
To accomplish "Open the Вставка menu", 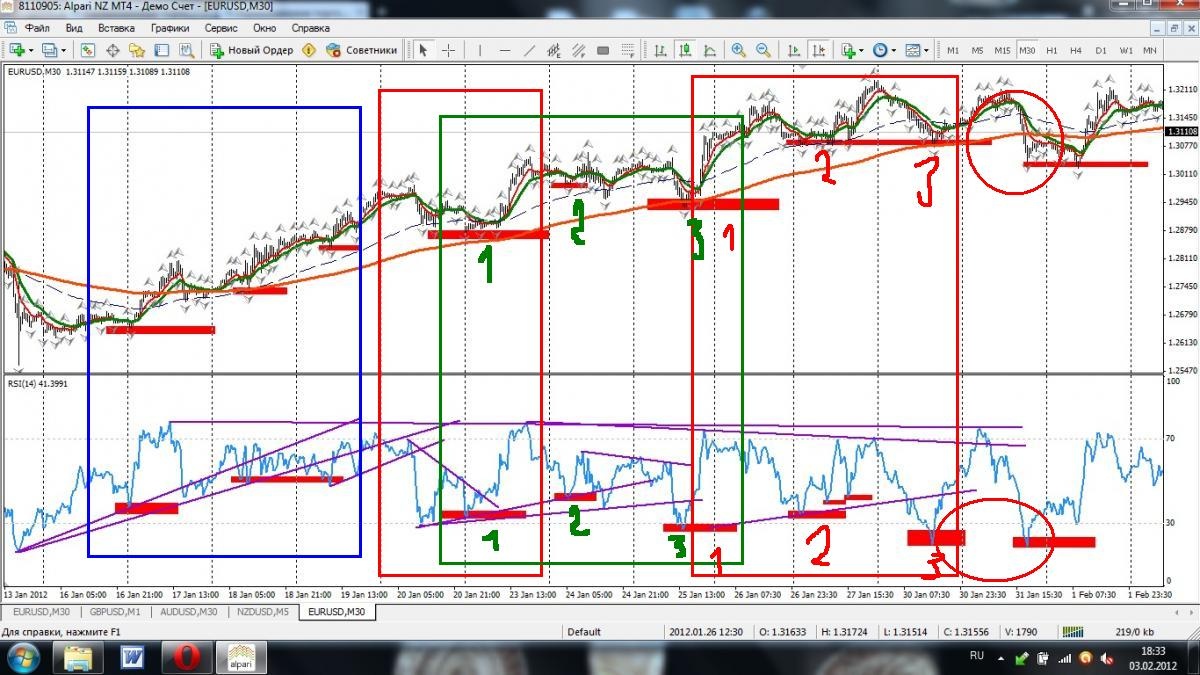I will point(117,28).
